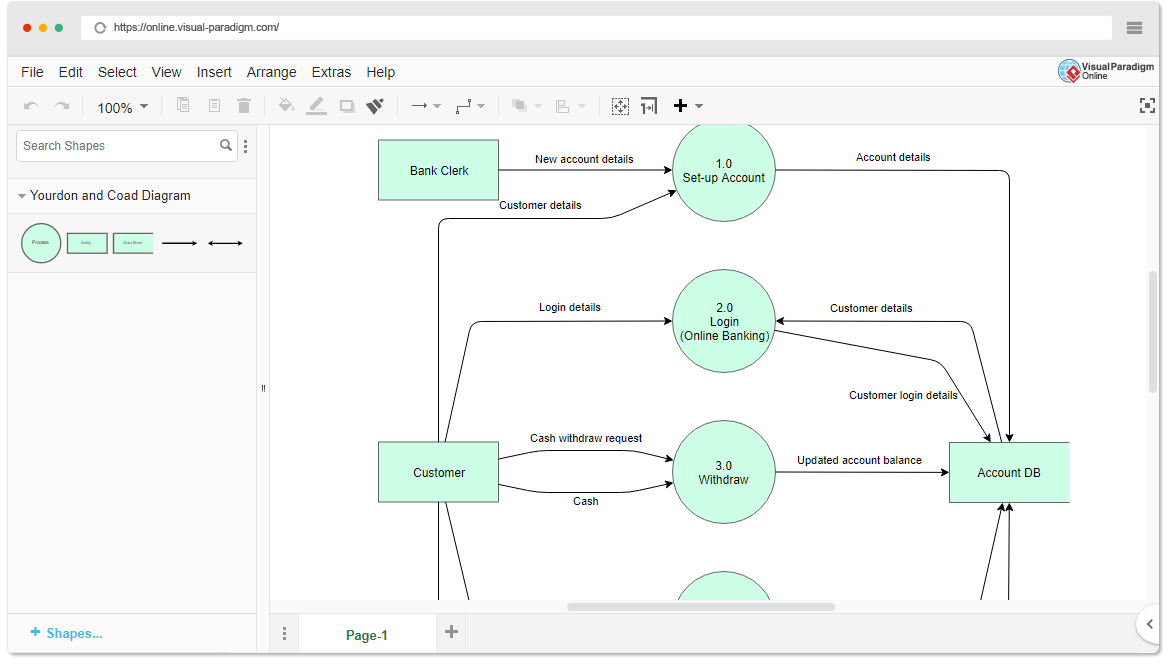Select the Process shape from the palette
This screenshot has height=665, width=1170.
[x=41, y=242]
